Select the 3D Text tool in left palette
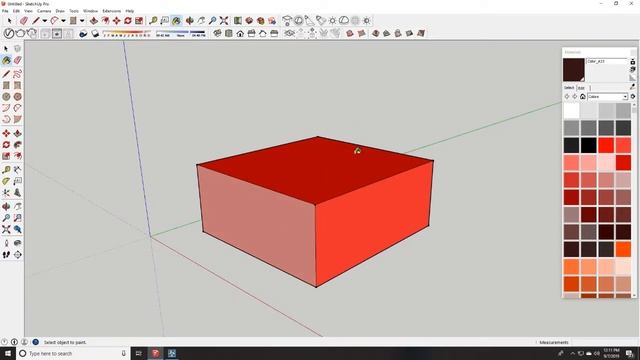The height and width of the screenshot is (360, 640). (x=18, y=193)
